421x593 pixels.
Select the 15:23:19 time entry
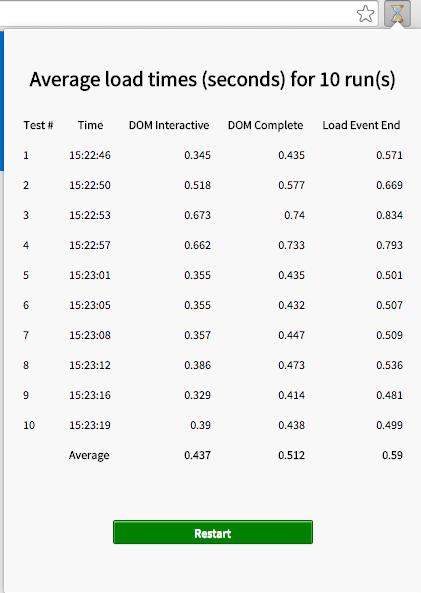(x=90, y=425)
